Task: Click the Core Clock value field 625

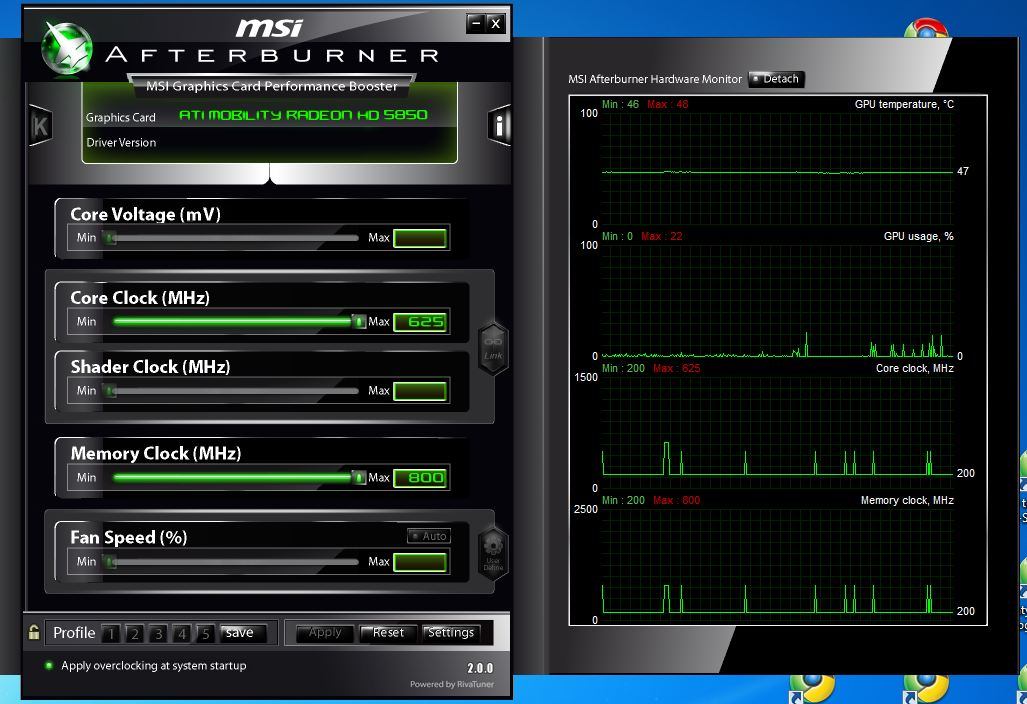Action: pyautogui.click(x=420, y=322)
